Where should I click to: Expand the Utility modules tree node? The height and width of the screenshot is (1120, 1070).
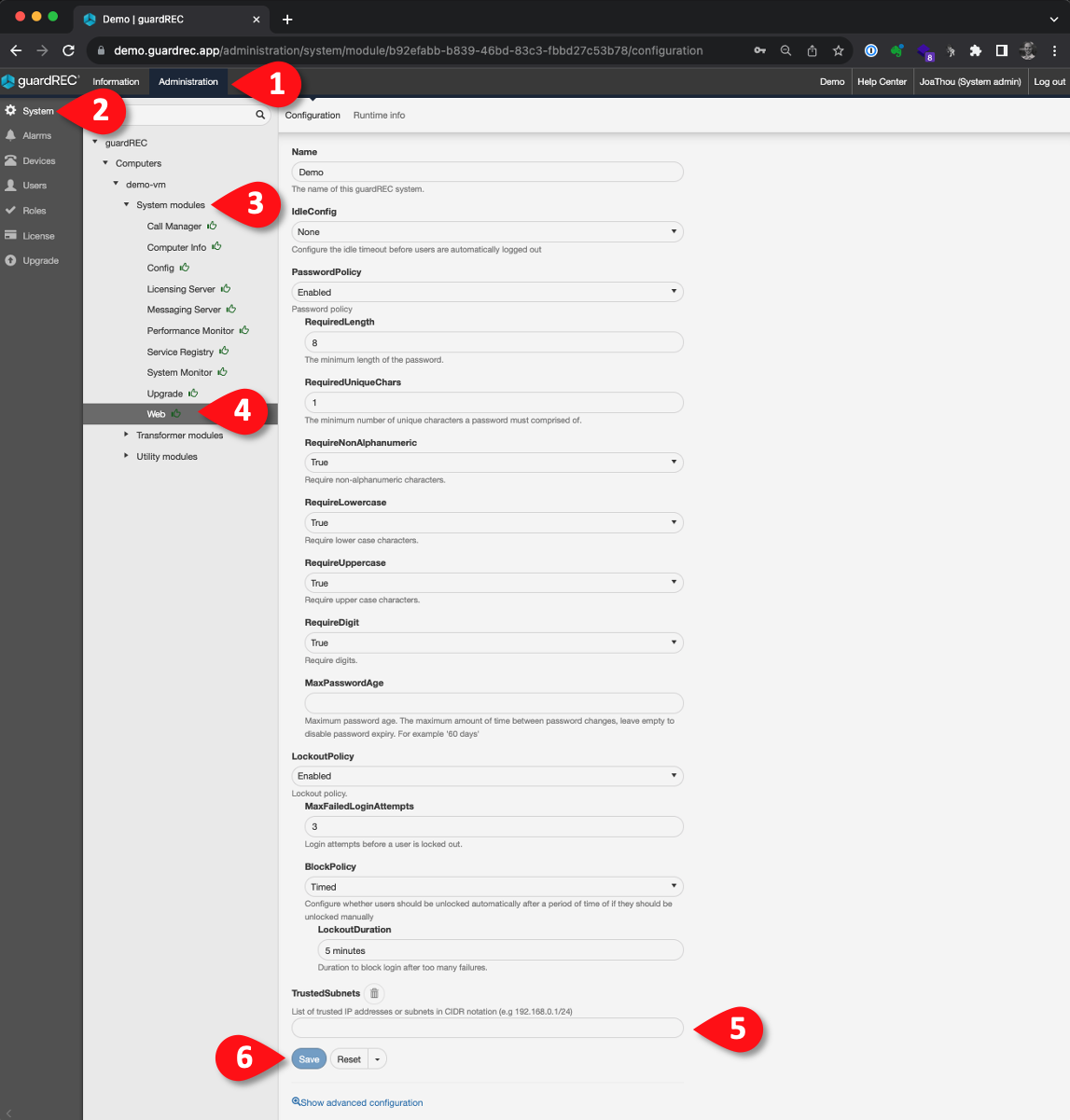(127, 456)
